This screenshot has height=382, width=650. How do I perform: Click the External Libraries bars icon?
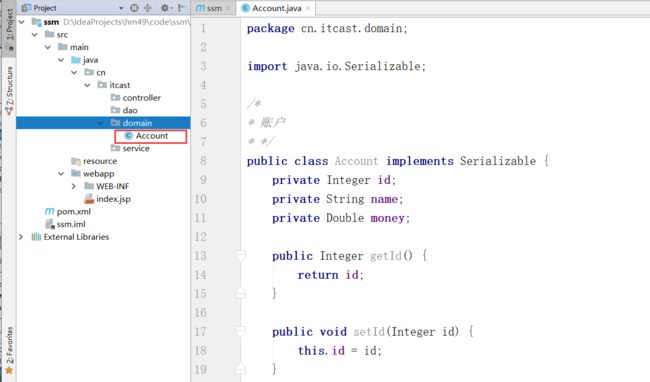pos(36,237)
